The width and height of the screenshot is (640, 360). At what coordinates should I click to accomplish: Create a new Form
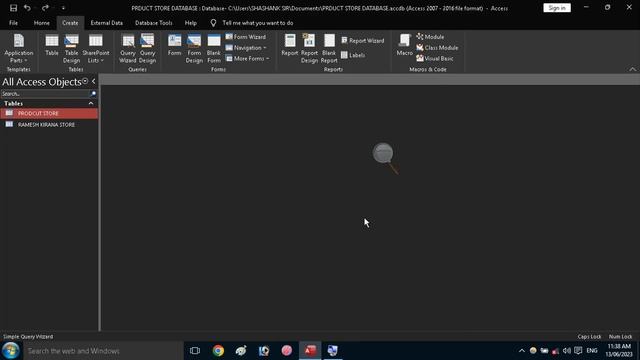point(174,45)
